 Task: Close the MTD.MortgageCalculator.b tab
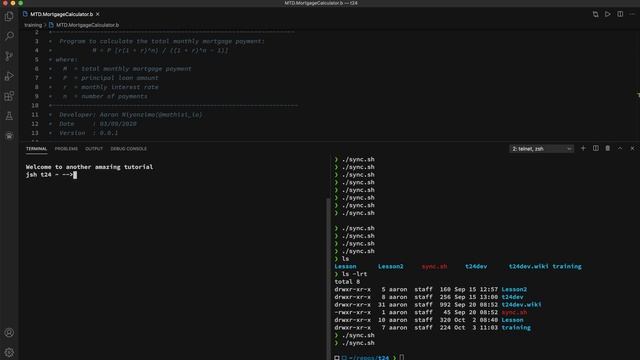98,14
